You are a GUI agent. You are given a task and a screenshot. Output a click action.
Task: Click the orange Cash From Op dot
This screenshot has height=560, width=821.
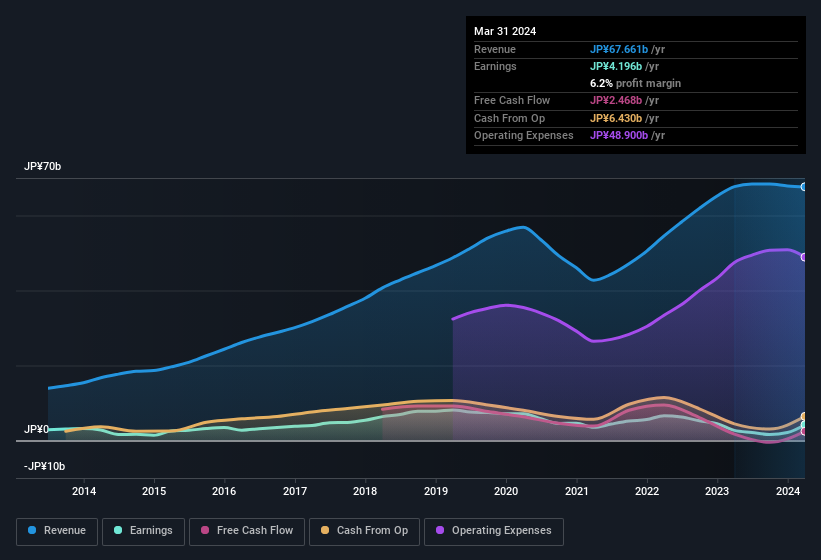(x=326, y=531)
